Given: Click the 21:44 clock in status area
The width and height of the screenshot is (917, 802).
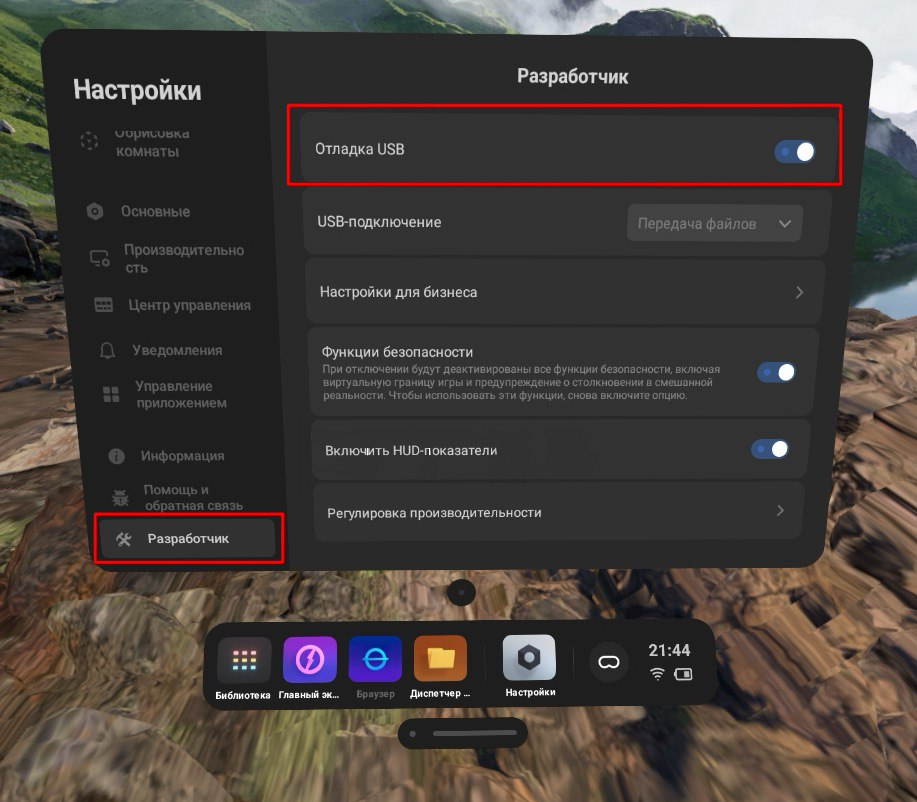Looking at the screenshot, I should 669,650.
